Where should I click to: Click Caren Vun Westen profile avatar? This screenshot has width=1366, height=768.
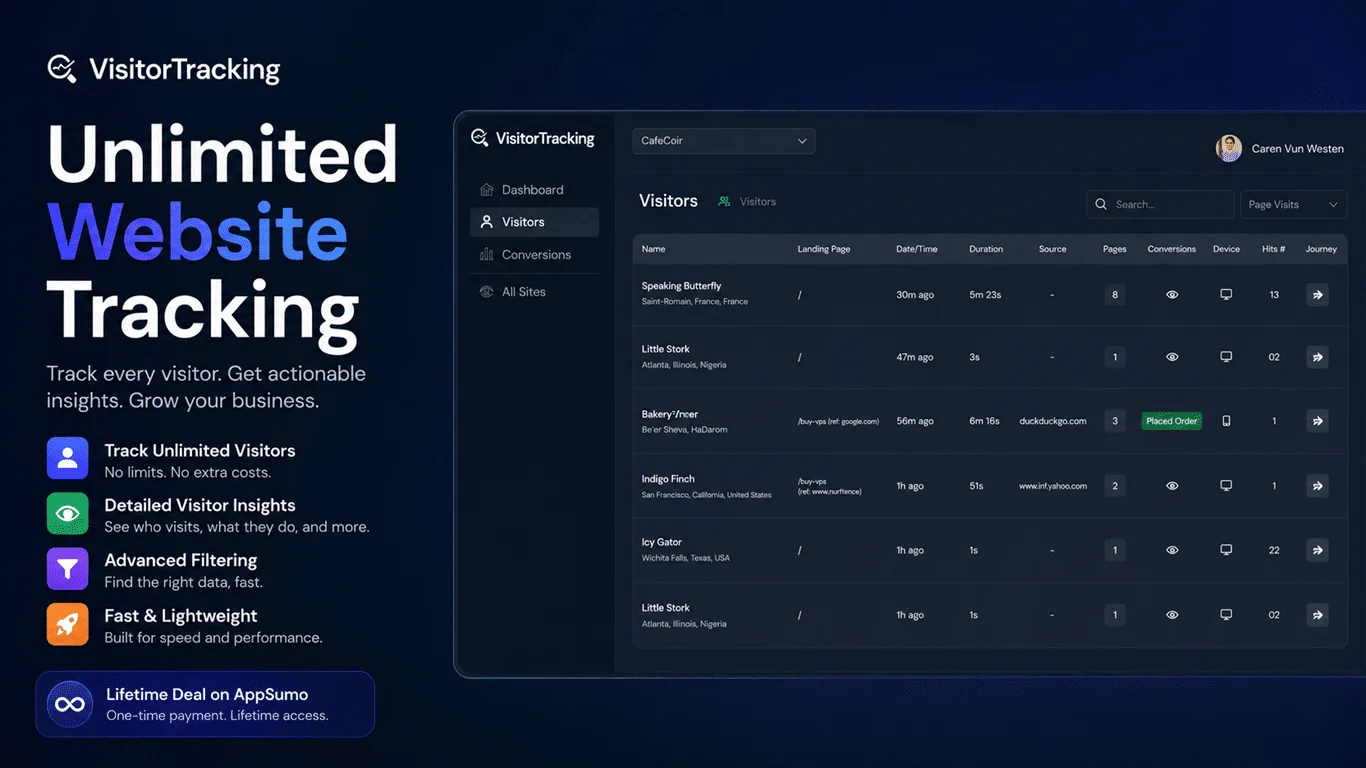pyautogui.click(x=1229, y=148)
